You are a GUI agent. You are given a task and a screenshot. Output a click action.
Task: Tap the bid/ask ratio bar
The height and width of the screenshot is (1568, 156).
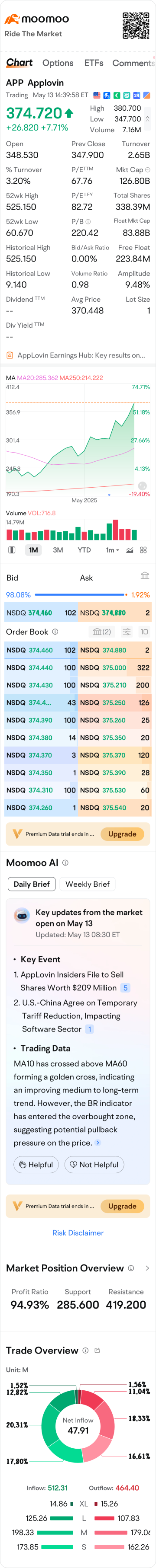[81, 595]
